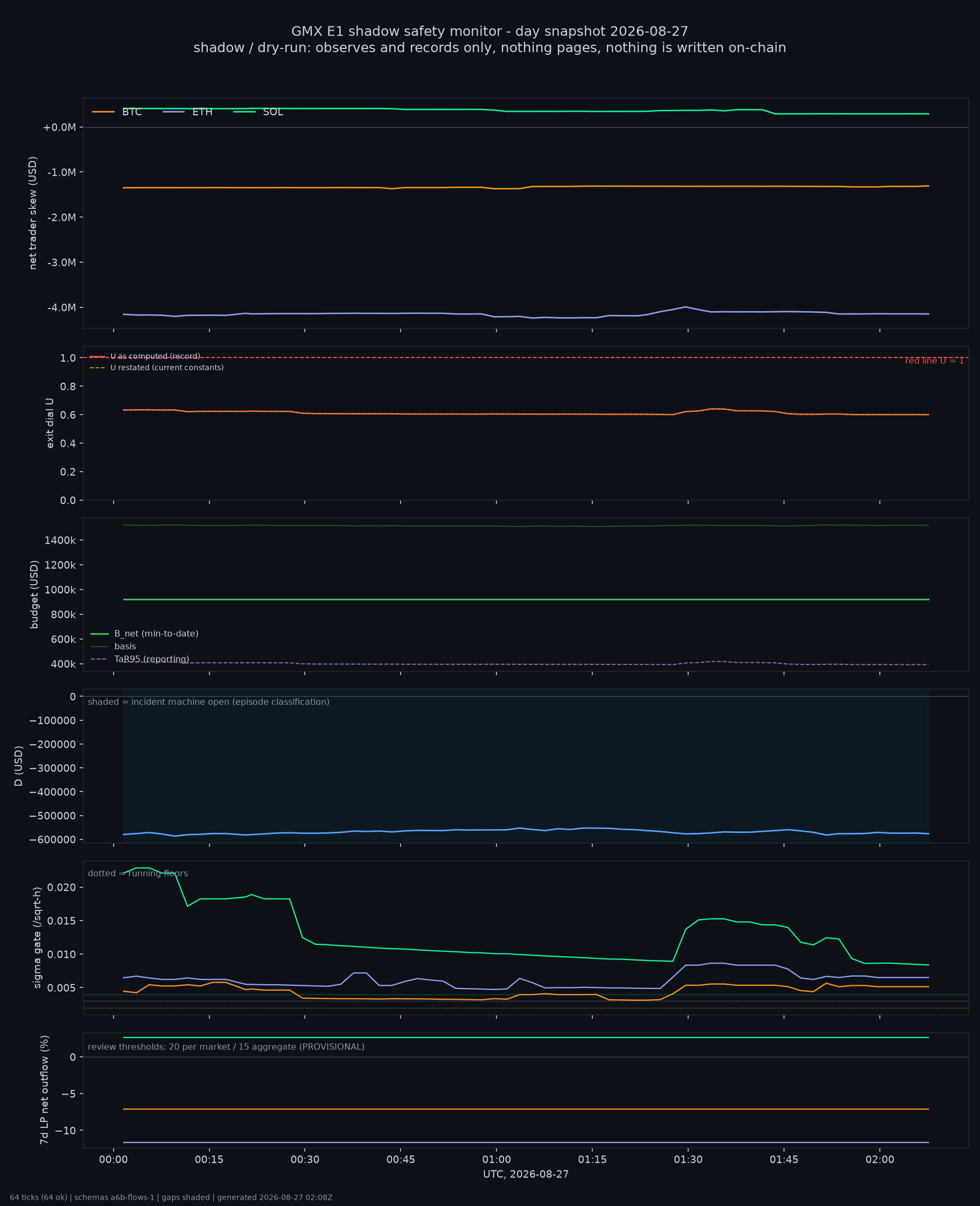Click the '0.020' sigma gate tick

point(61,888)
